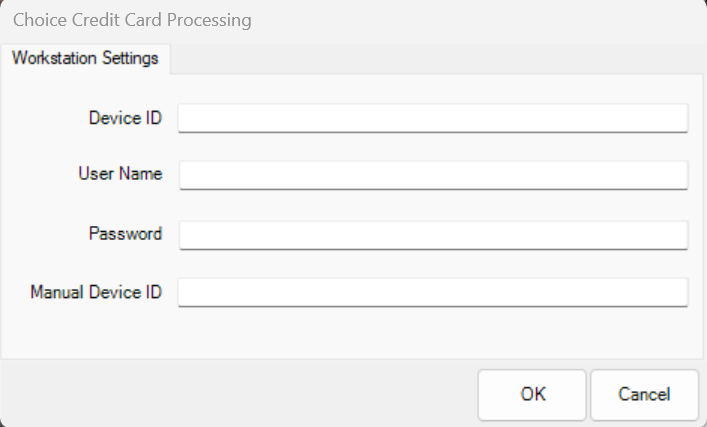Place cursor in Manual Device ID field
Screen dimensions: 707x427
pos(432,292)
